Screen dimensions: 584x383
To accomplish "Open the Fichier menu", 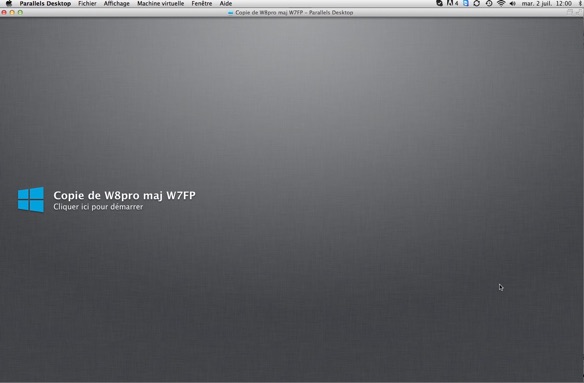I will coord(87,3).
